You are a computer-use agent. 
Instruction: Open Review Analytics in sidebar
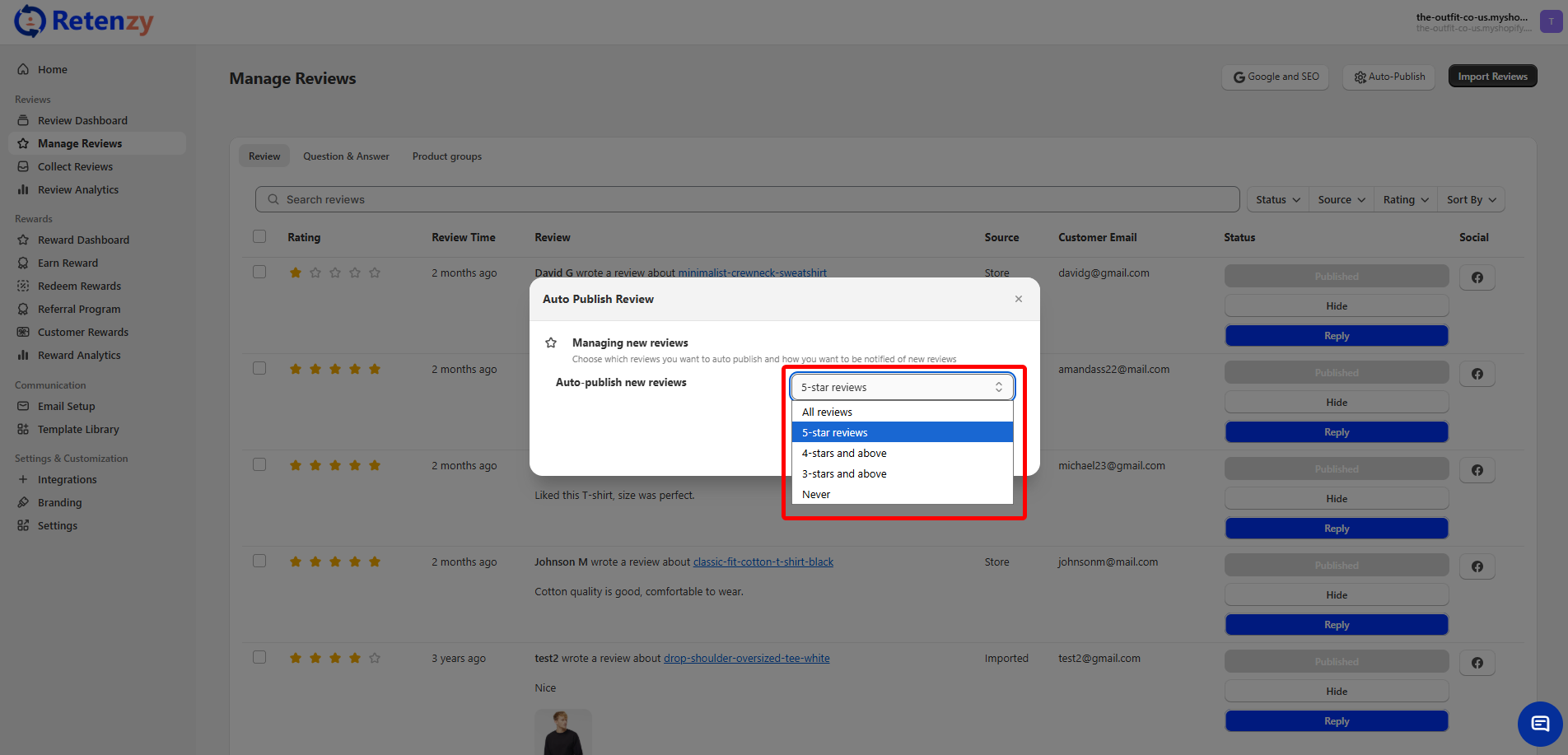(78, 190)
